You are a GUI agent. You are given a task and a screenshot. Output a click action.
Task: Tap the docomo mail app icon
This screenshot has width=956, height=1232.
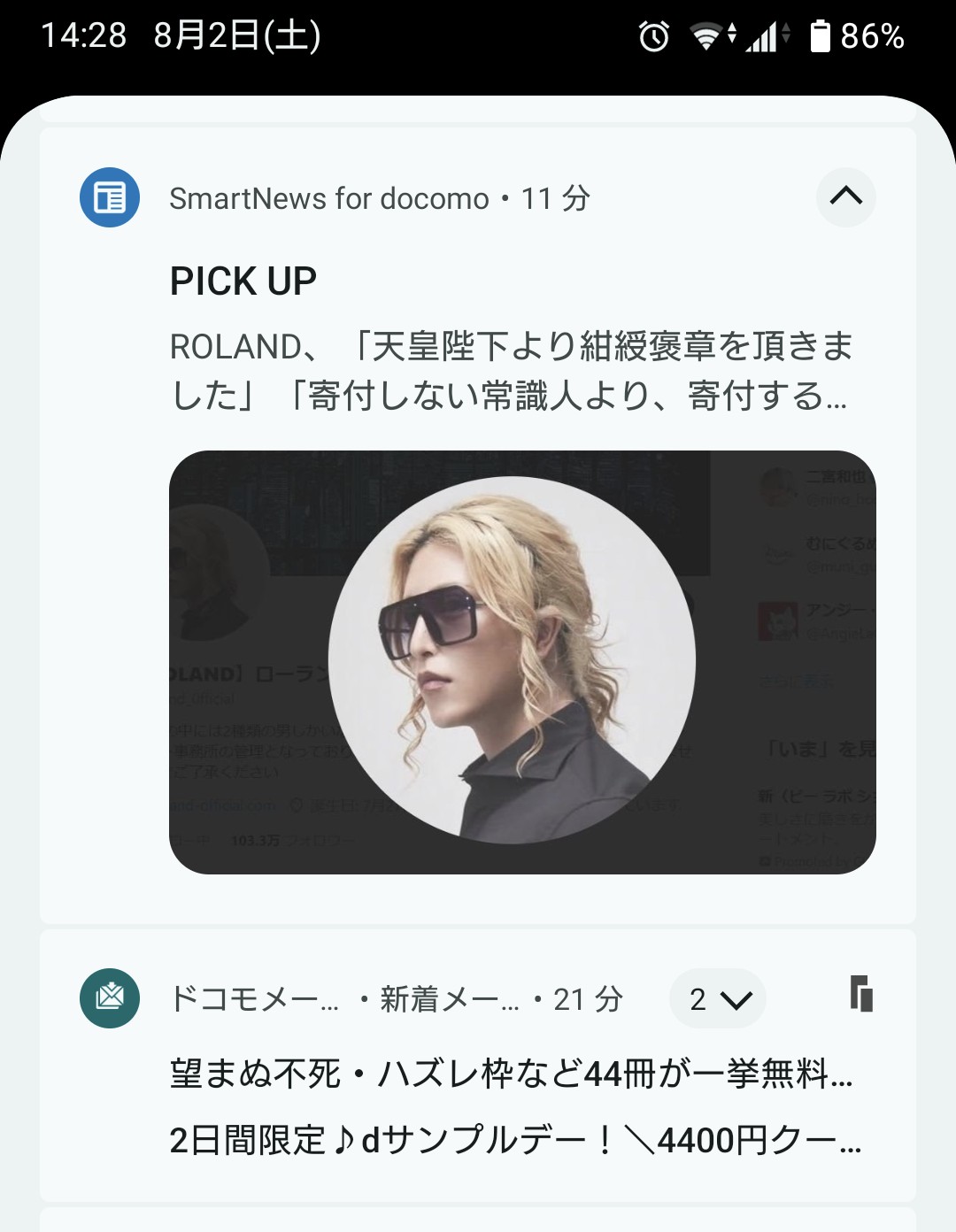110,998
